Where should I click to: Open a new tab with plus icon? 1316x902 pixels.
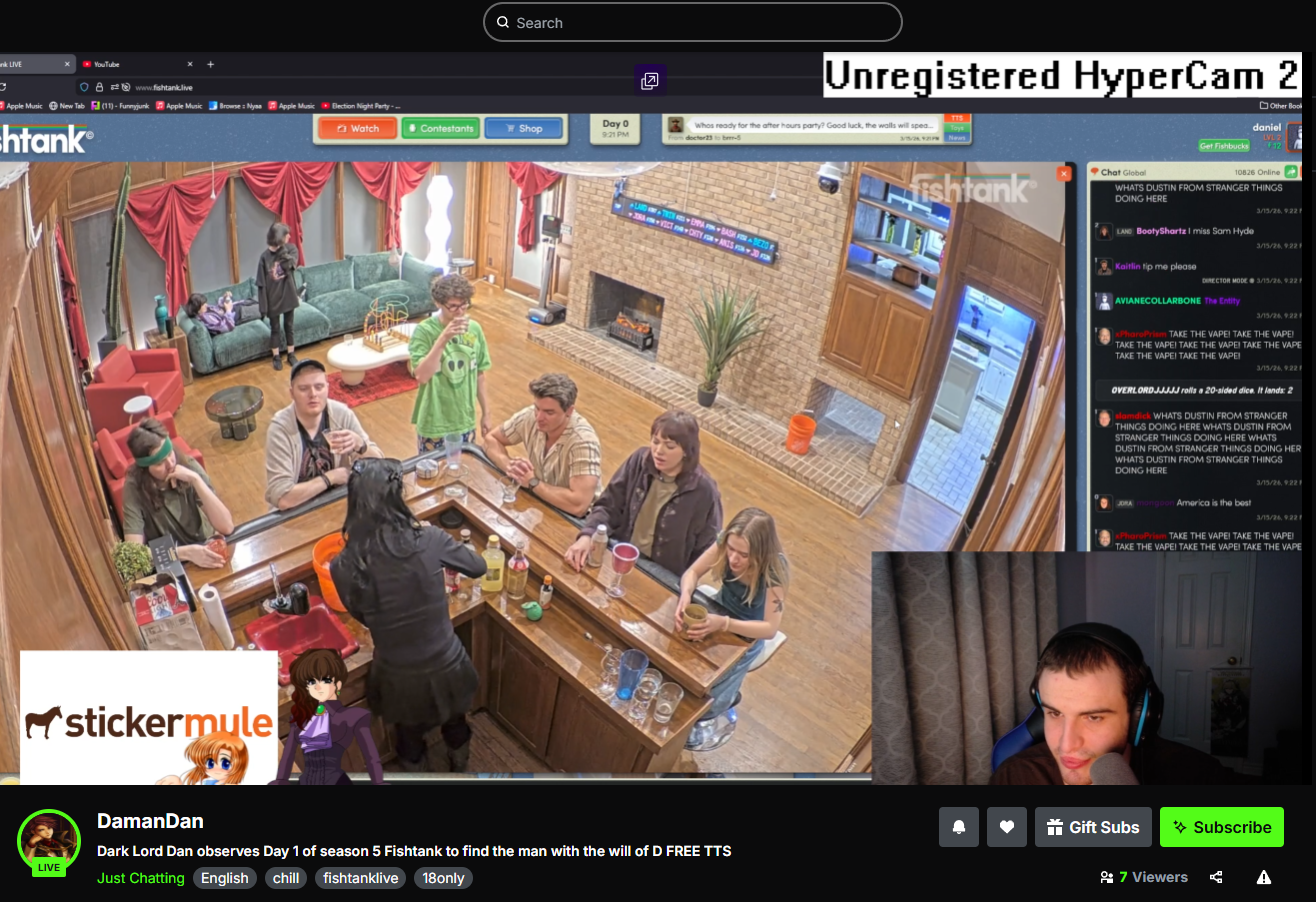(210, 64)
